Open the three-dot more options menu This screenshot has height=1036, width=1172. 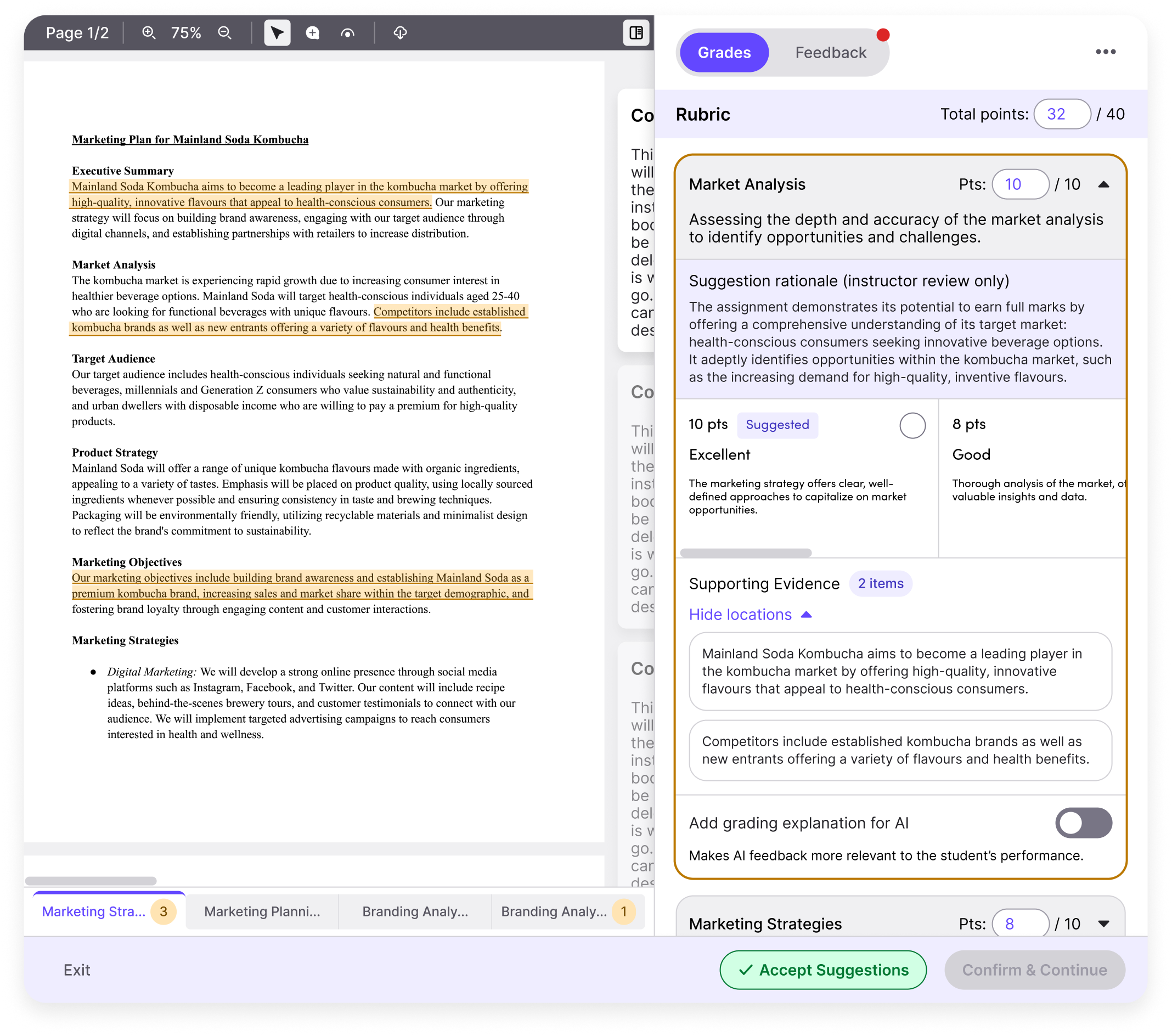coord(1105,52)
